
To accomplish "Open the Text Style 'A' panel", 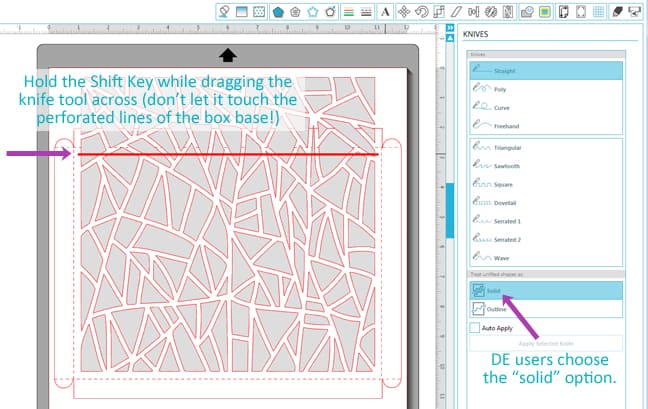I will coord(384,12).
